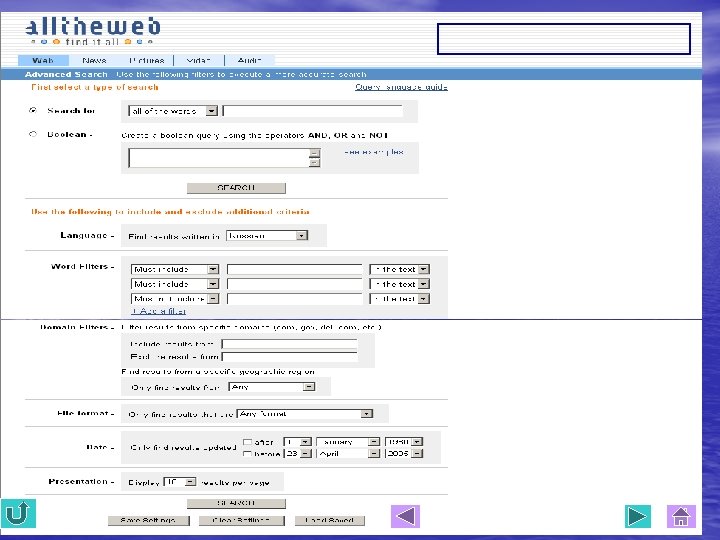
Task: Click the "Exclude results from" domain field
Action: tap(289, 357)
